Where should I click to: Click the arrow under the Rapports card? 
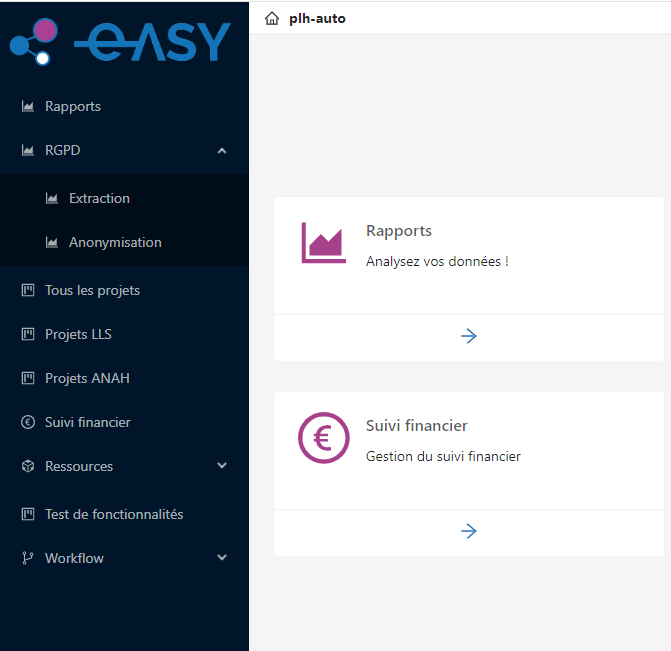click(468, 336)
